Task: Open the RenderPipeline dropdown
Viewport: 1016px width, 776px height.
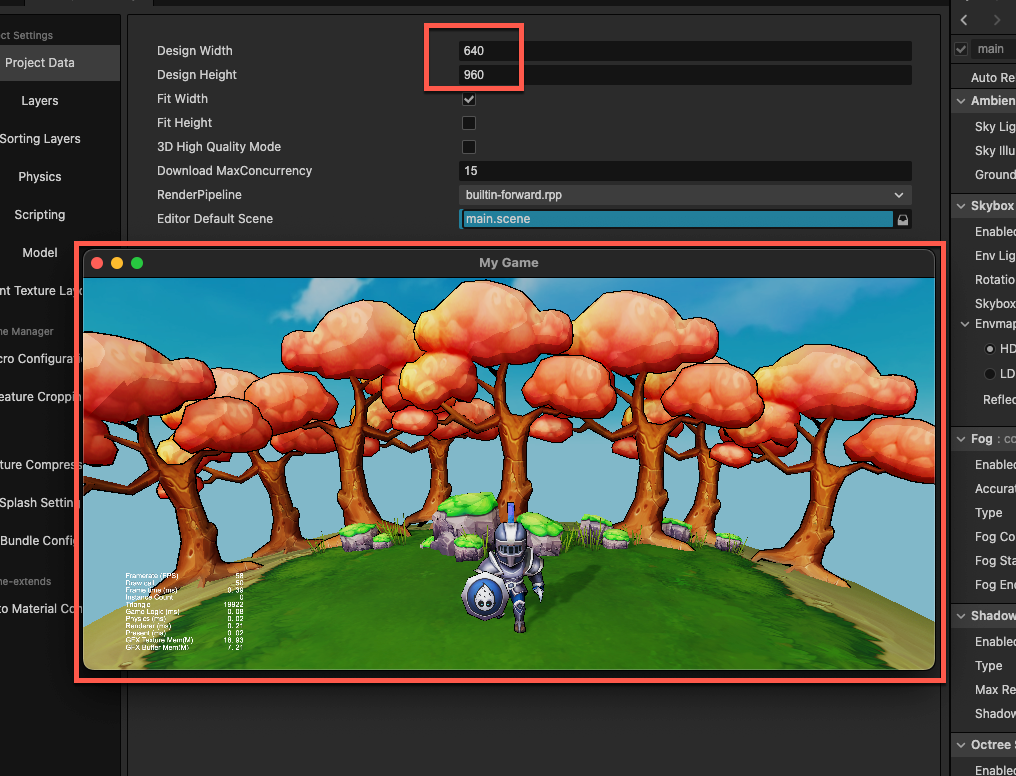Action: 685,195
